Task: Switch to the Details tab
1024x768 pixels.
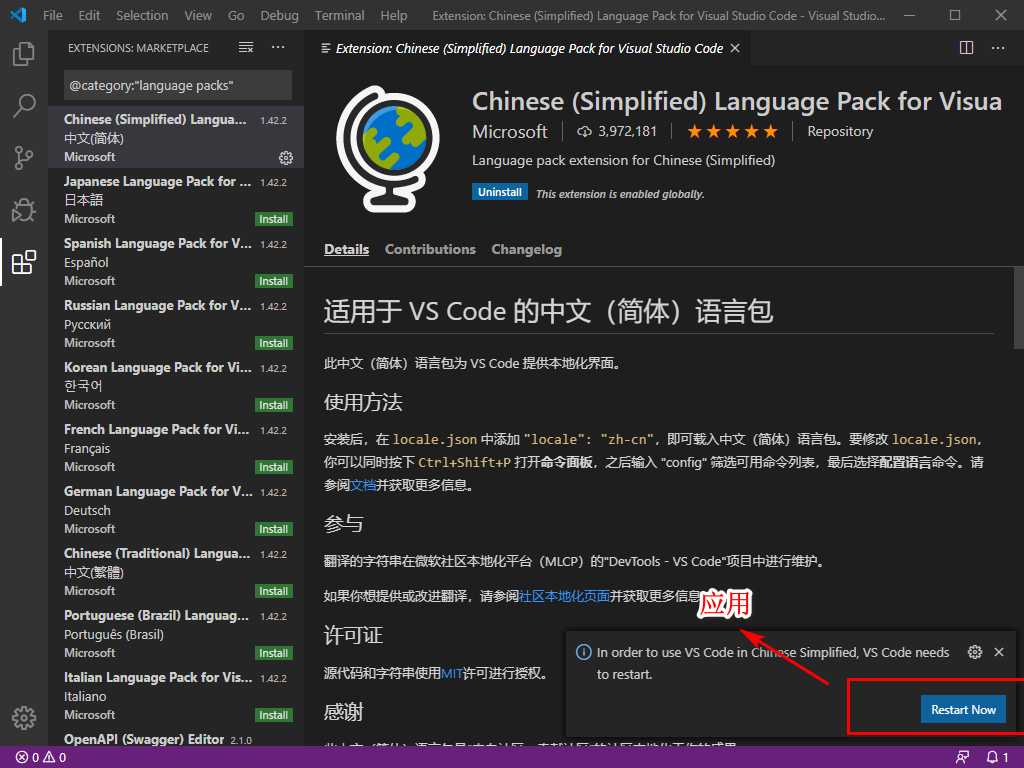Action: tap(346, 249)
